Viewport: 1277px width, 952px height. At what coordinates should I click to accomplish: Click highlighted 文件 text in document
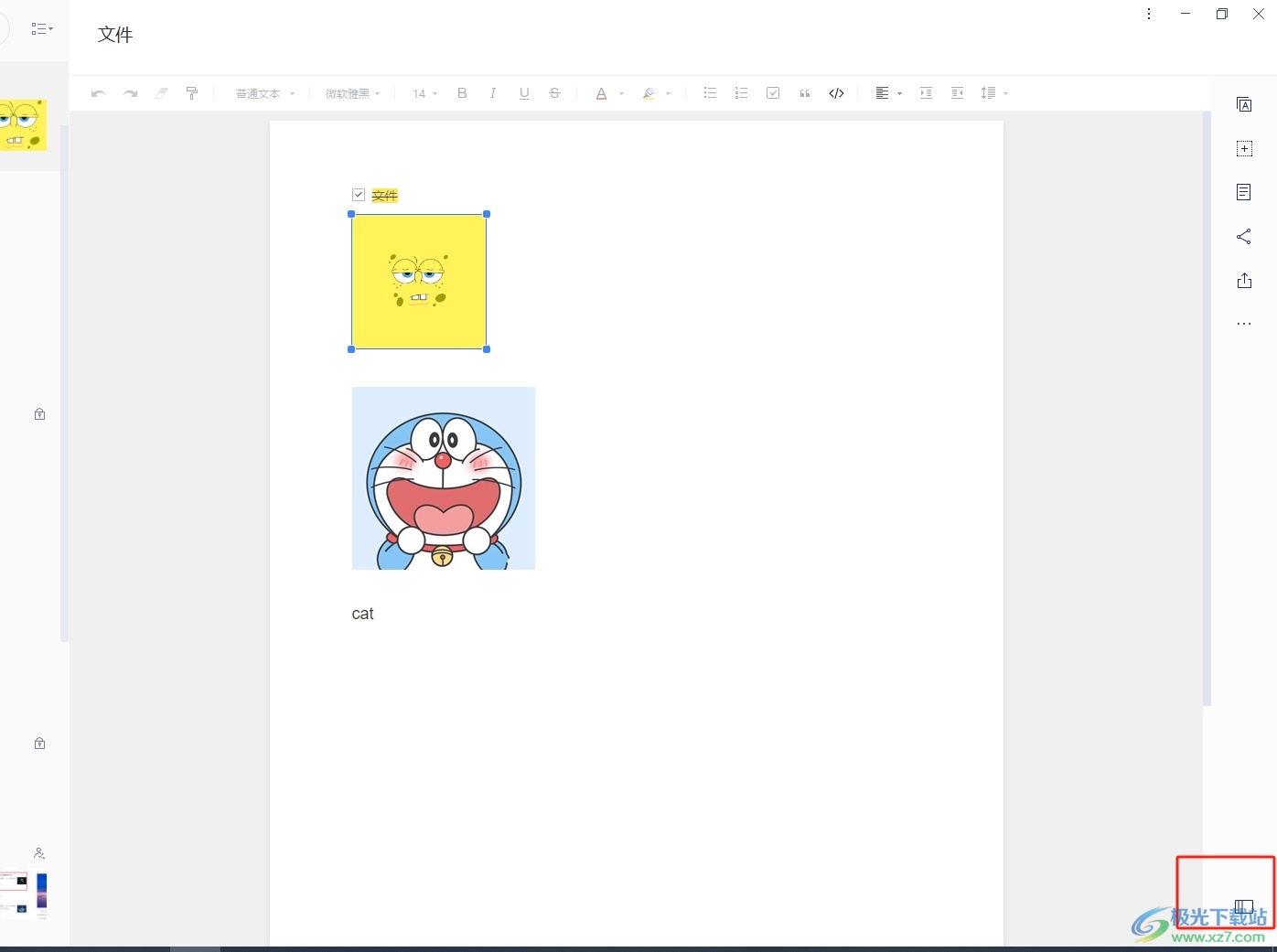point(385,196)
